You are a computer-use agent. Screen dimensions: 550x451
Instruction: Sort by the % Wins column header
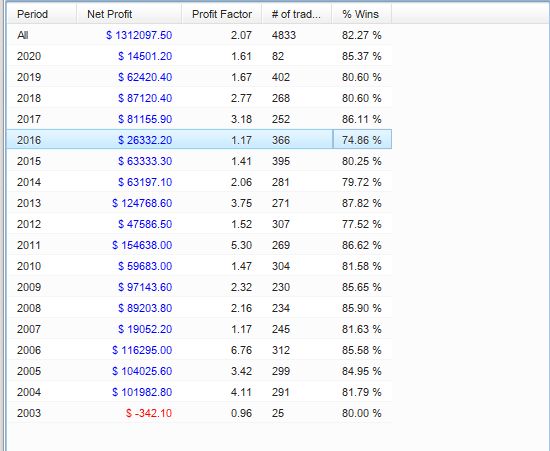tap(362, 14)
